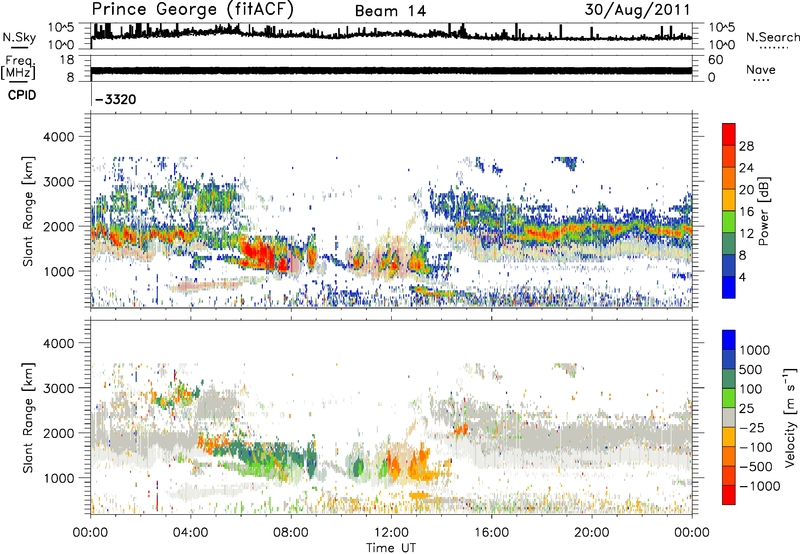Click the CPID value "-3320"
800x554 pixels.
(116, 99)
